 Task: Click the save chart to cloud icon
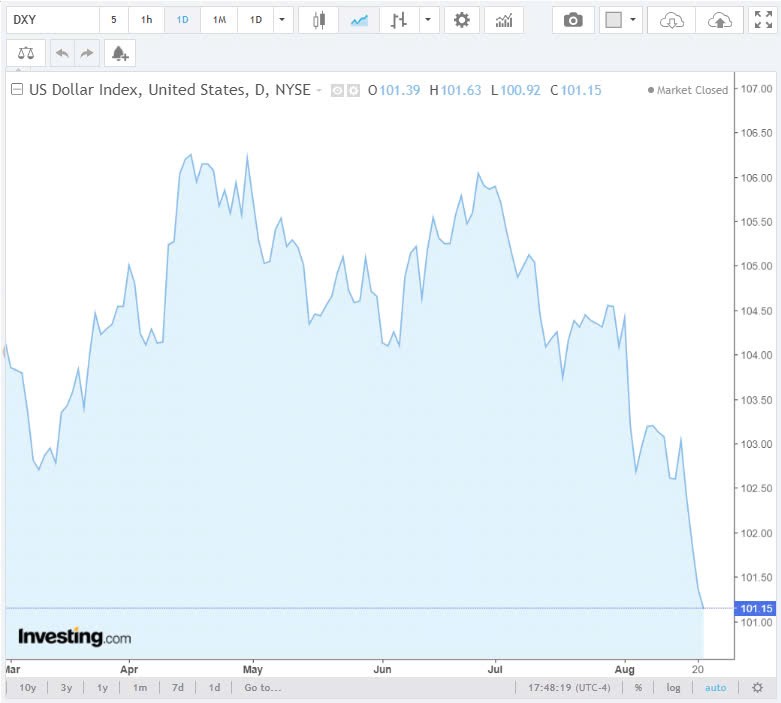[x=719, y=20]
